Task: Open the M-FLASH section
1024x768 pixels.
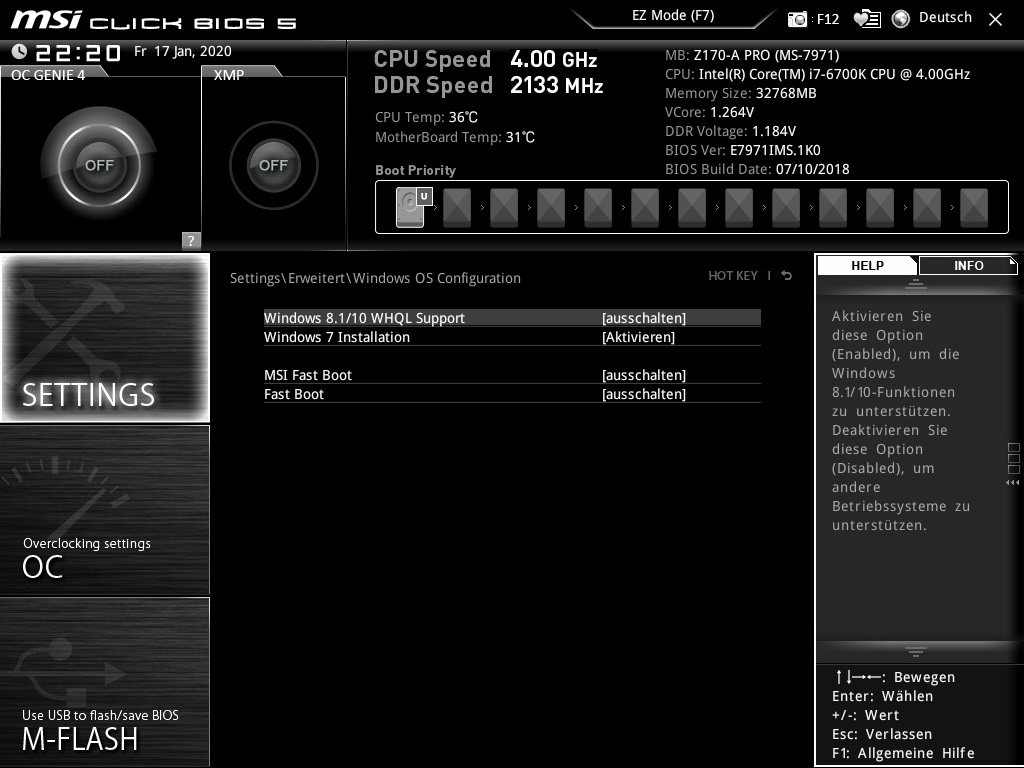Action: pos(105,681)
